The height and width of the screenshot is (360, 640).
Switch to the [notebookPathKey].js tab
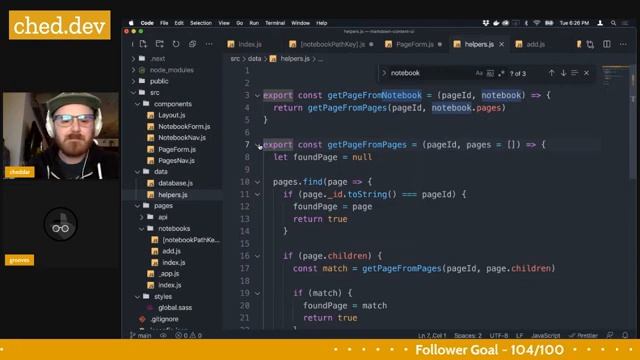pyautogui.click(x=332, y=44)
